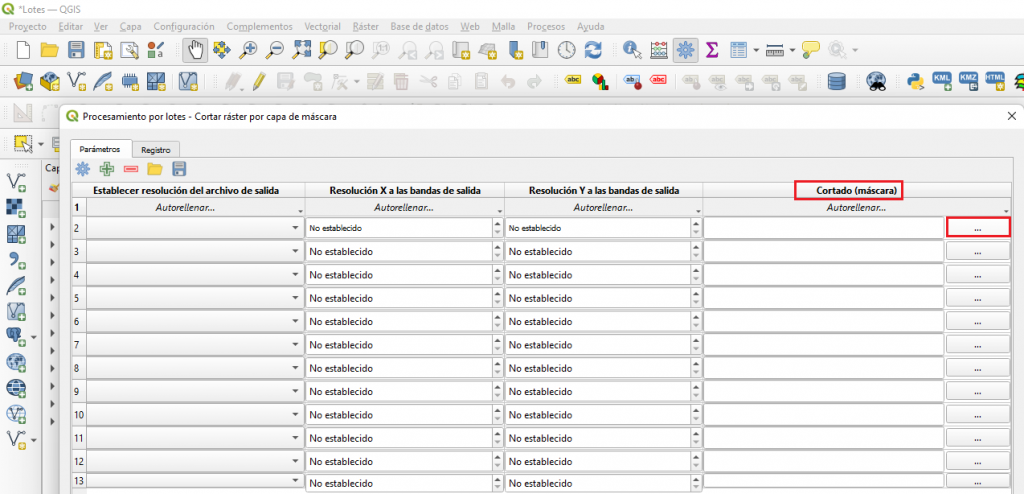
Task: Select the Pan Map hand tool
Action: pyautogui.click(x=195, y=49)
